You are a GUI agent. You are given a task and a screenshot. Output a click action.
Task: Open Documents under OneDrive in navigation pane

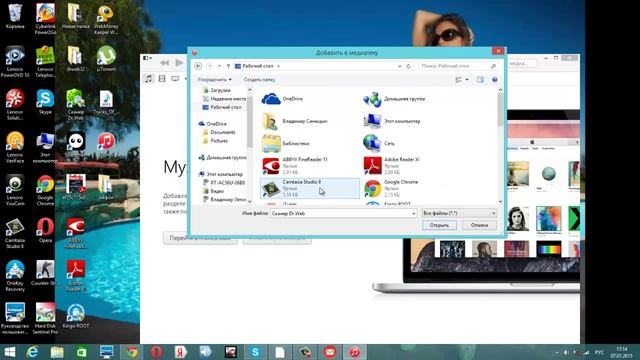(219, 132)
